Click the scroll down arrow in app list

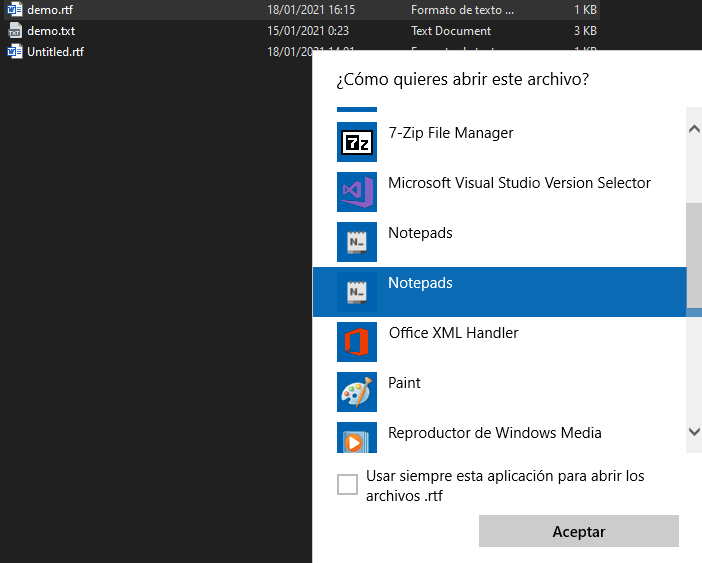(x=694, y=432)
